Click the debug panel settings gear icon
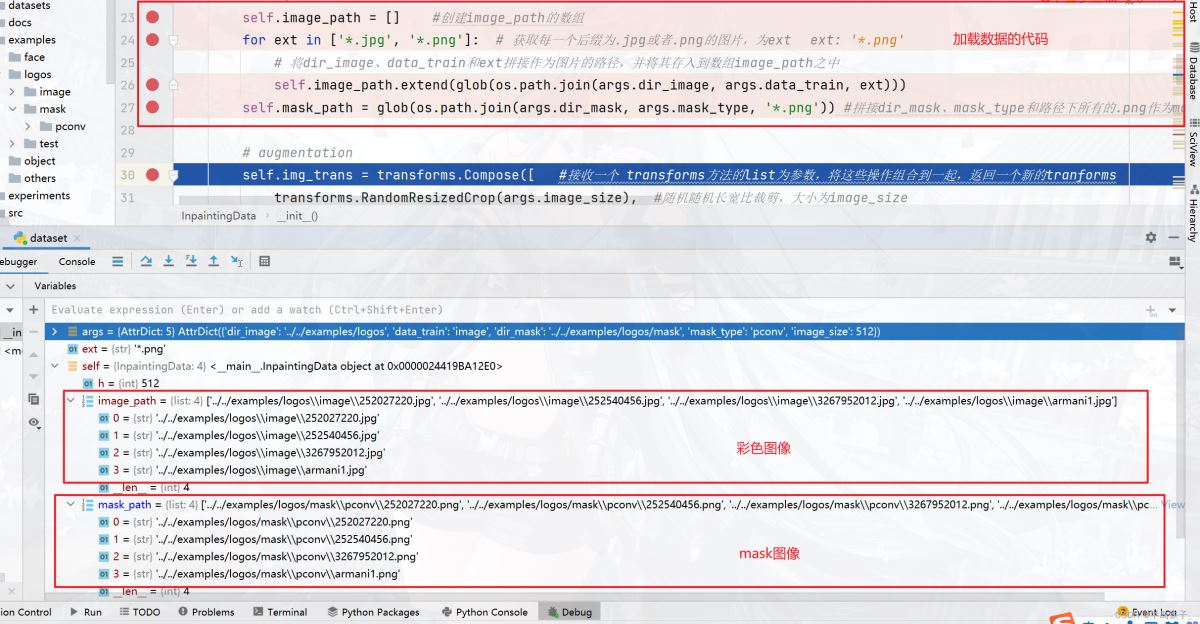This screenshot has width=1200, height=624. click(1151, 238)
